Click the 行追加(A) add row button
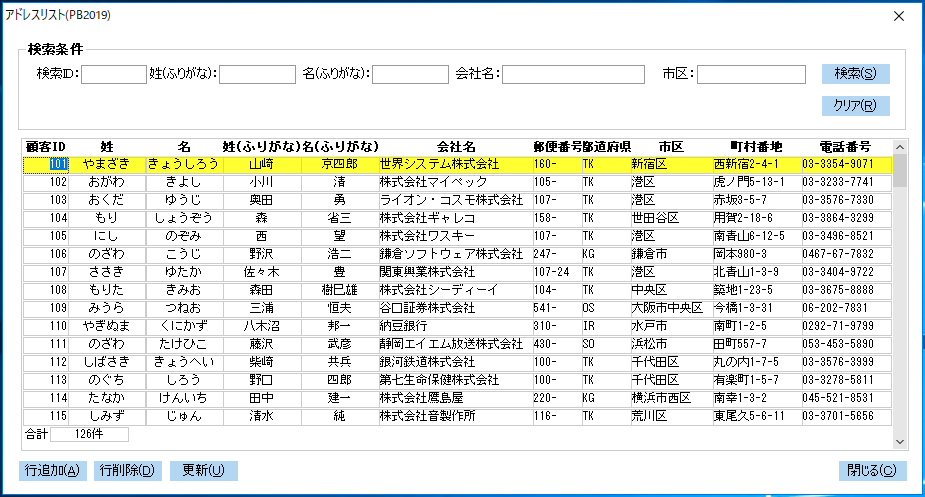Screen dimensions: 925x497 pos(53,470)
